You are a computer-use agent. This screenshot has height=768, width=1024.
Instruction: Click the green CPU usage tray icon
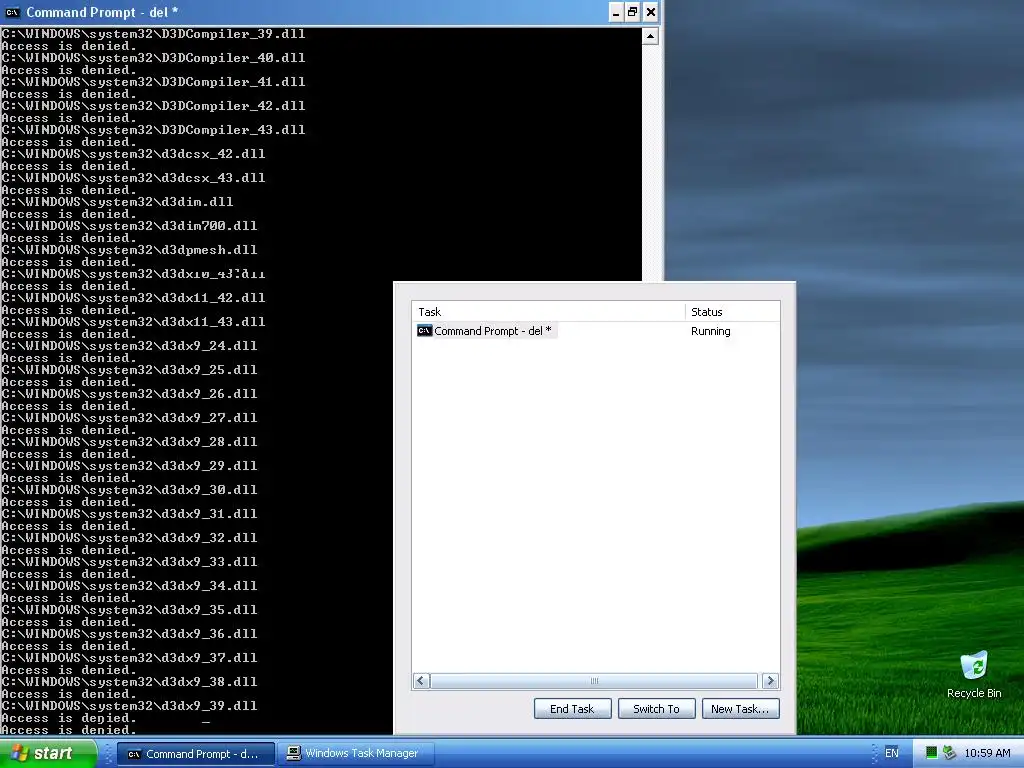931,753
